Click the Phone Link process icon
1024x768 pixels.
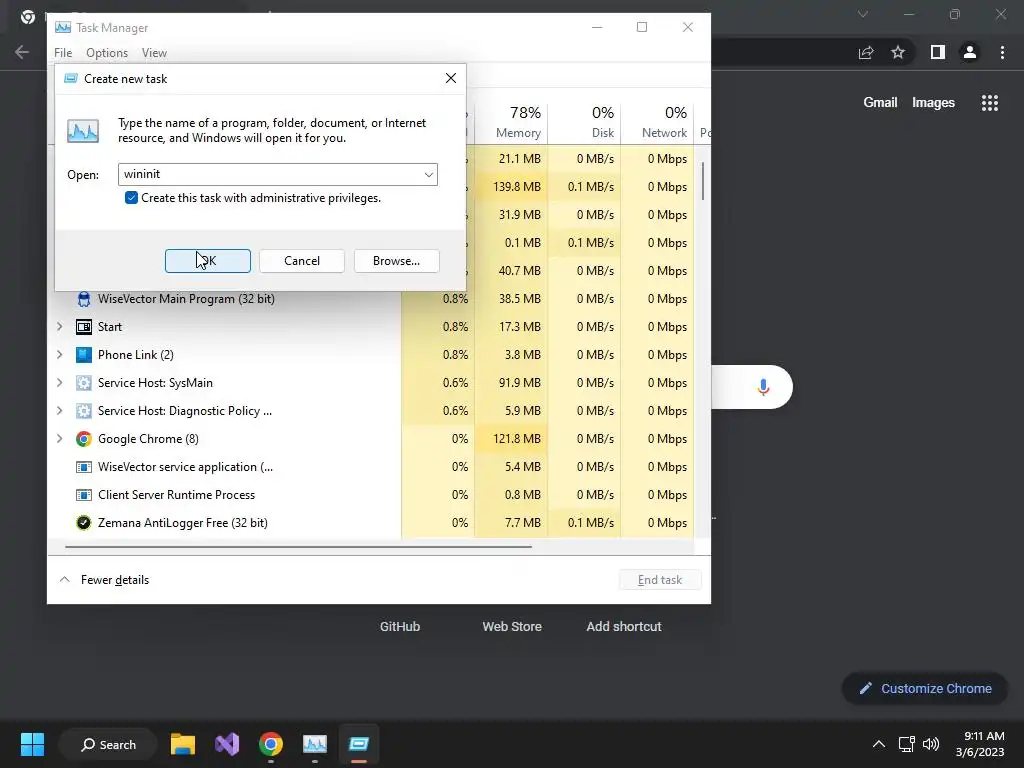[84, 355]
